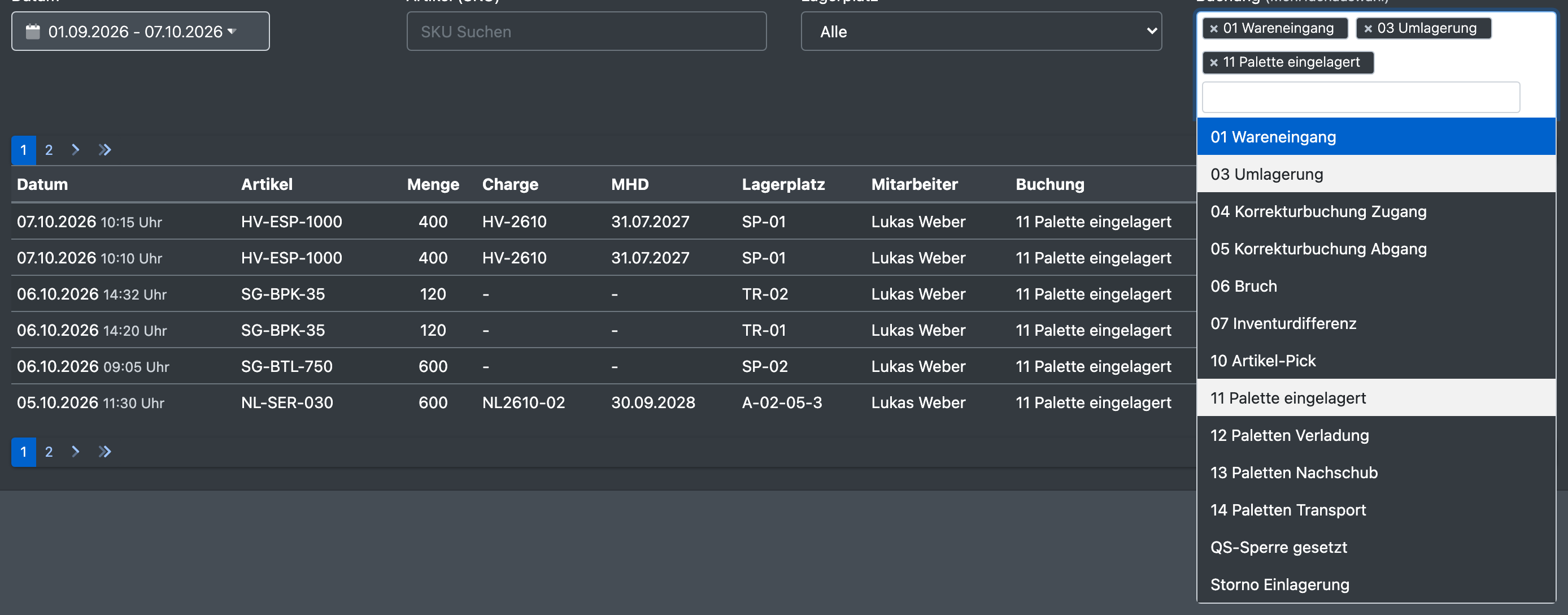Click the NL-SER-030 article cell
Image resolution: width=1568 pixels, height=615 pixels.
(x=288, y=402)
